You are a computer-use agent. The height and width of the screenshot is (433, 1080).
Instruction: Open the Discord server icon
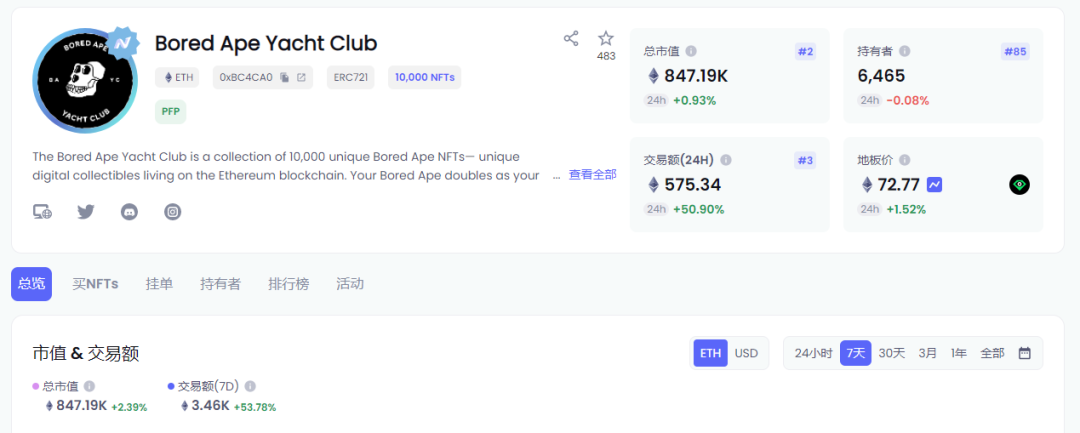pos(129,212)
